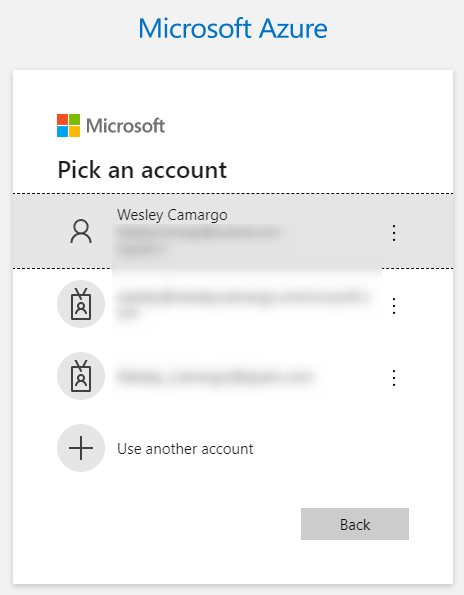Click the Microsoft Azure title at top

coord(233,28)
